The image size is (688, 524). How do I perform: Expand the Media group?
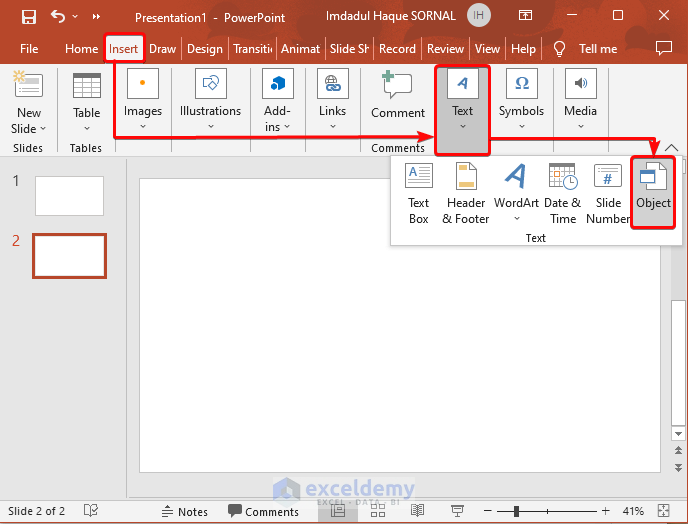coord(580,100)
